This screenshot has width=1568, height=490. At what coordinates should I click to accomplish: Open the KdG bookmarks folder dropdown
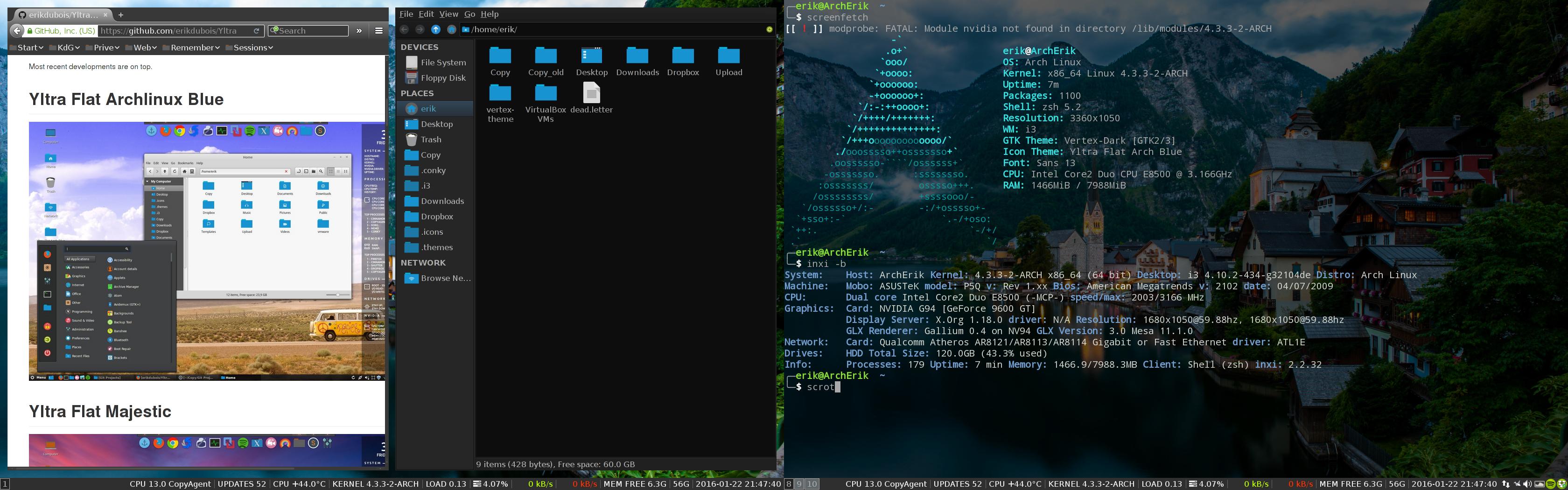pos(64,48)
